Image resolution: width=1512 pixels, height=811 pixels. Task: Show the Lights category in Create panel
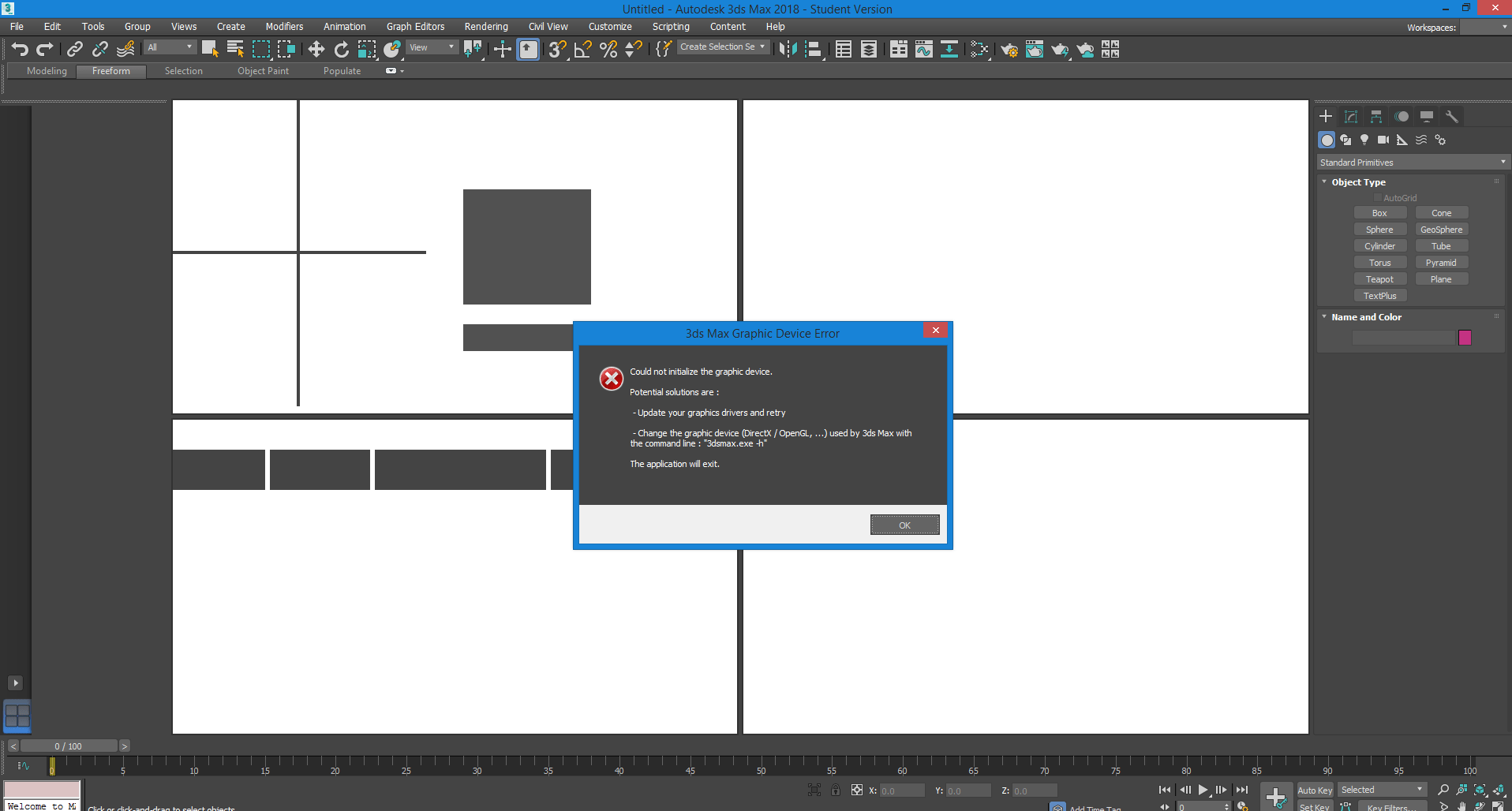[1364, 140]
